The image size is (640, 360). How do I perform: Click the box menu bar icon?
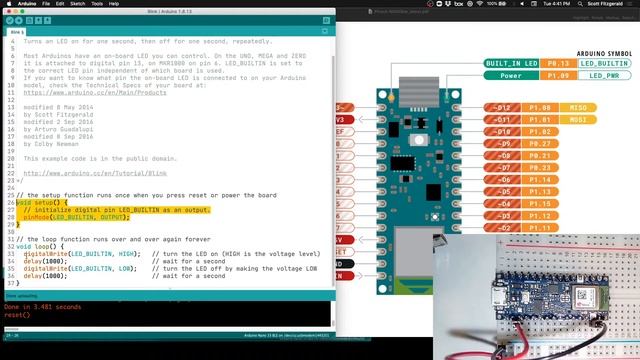click(x=459, y=4)
